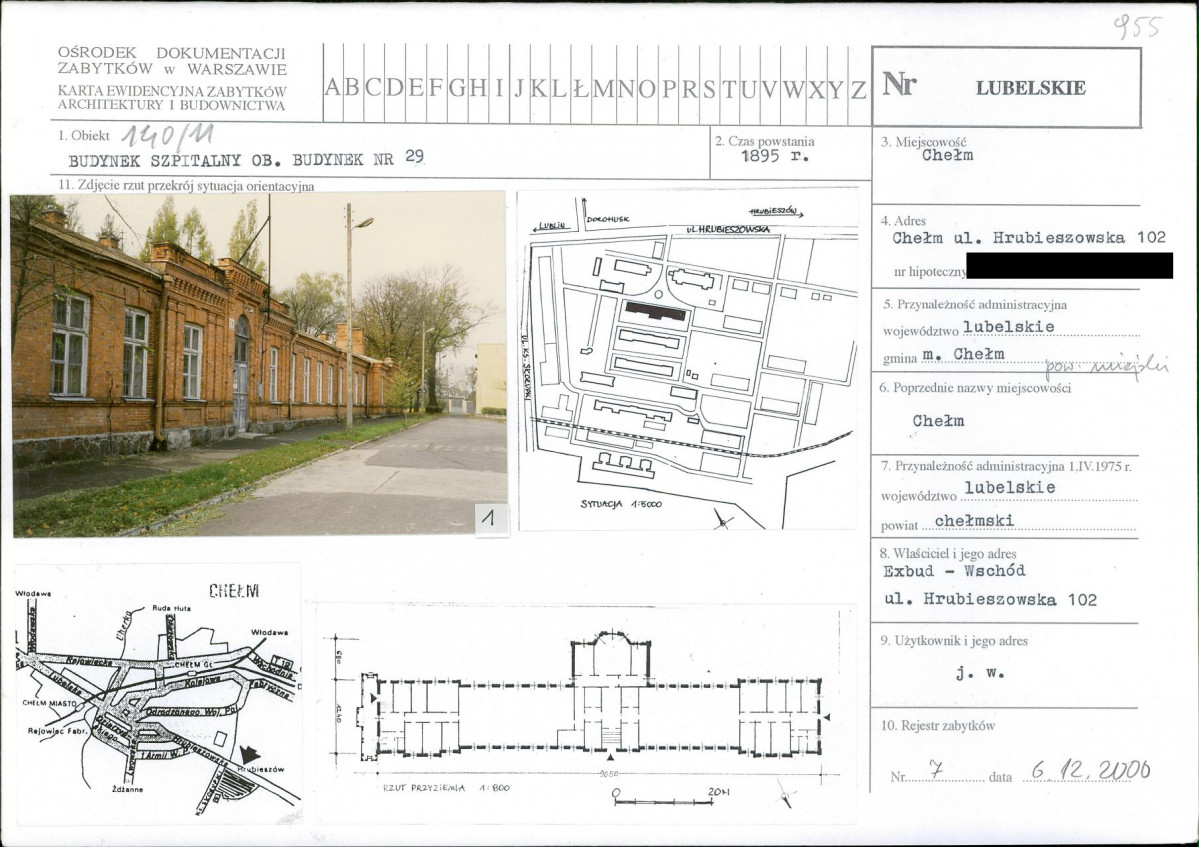
Task: Click the Hrubieszów direction arrow on site plan
Action: pyautogui.click(x=778, y=212)
